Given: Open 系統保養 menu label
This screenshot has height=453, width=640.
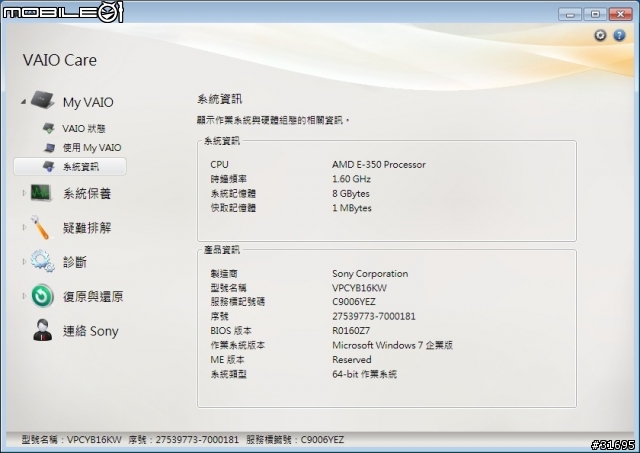Looking at the screenshot, I should click(x=87, y=193).
